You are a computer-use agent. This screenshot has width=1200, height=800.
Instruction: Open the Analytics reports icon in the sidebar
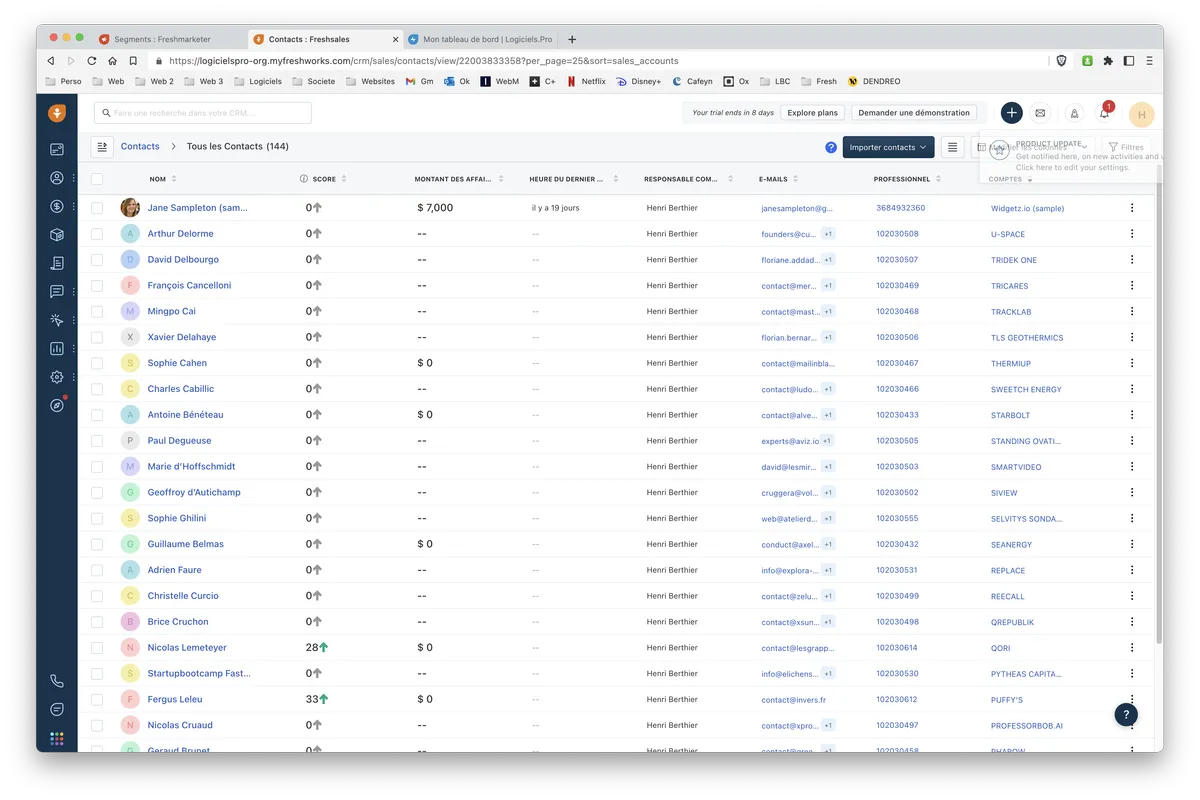coord(57,349)
